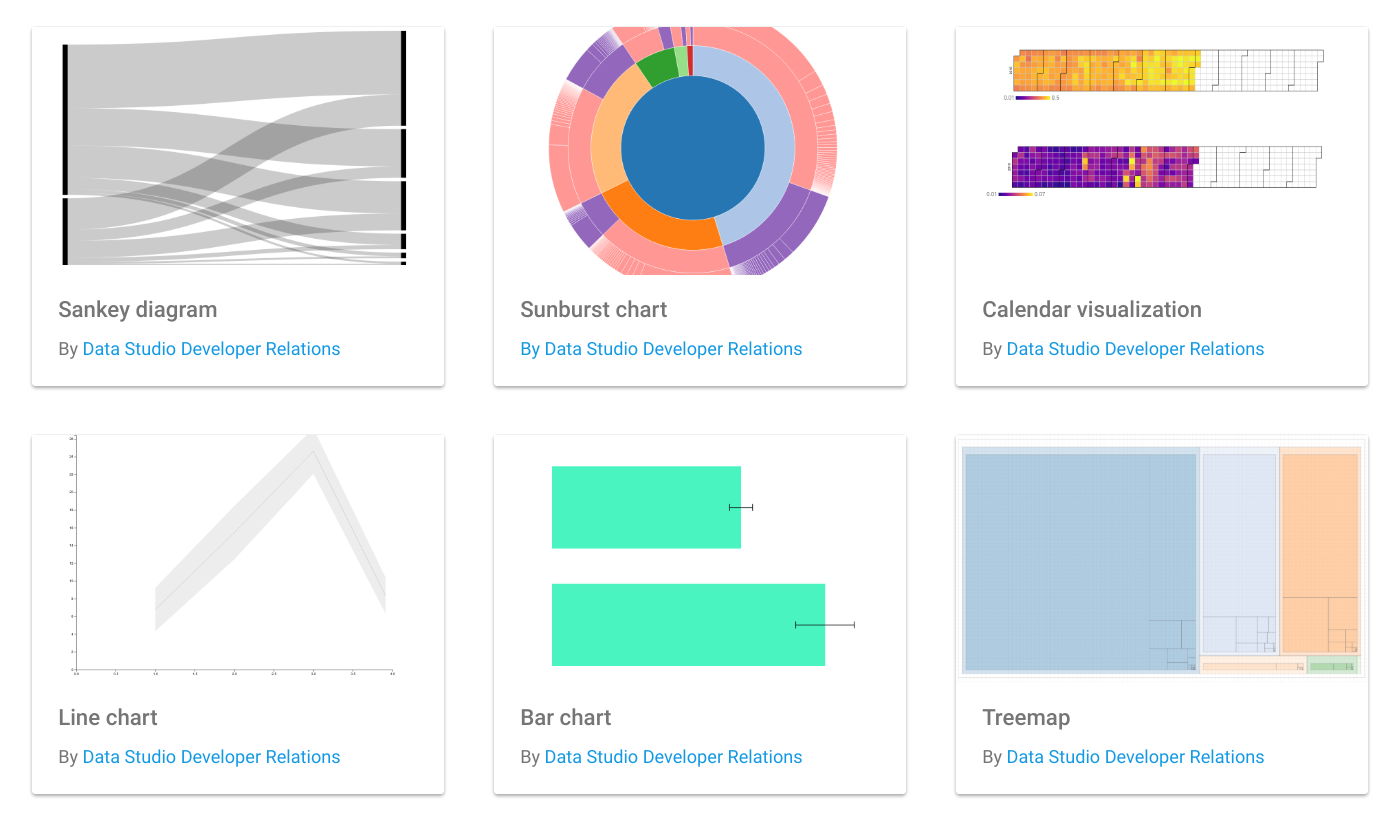Open Data Studio Developer Relations link under Sankey diagram
Viewport: 1392px width, 814px height.
click(211, 349)
